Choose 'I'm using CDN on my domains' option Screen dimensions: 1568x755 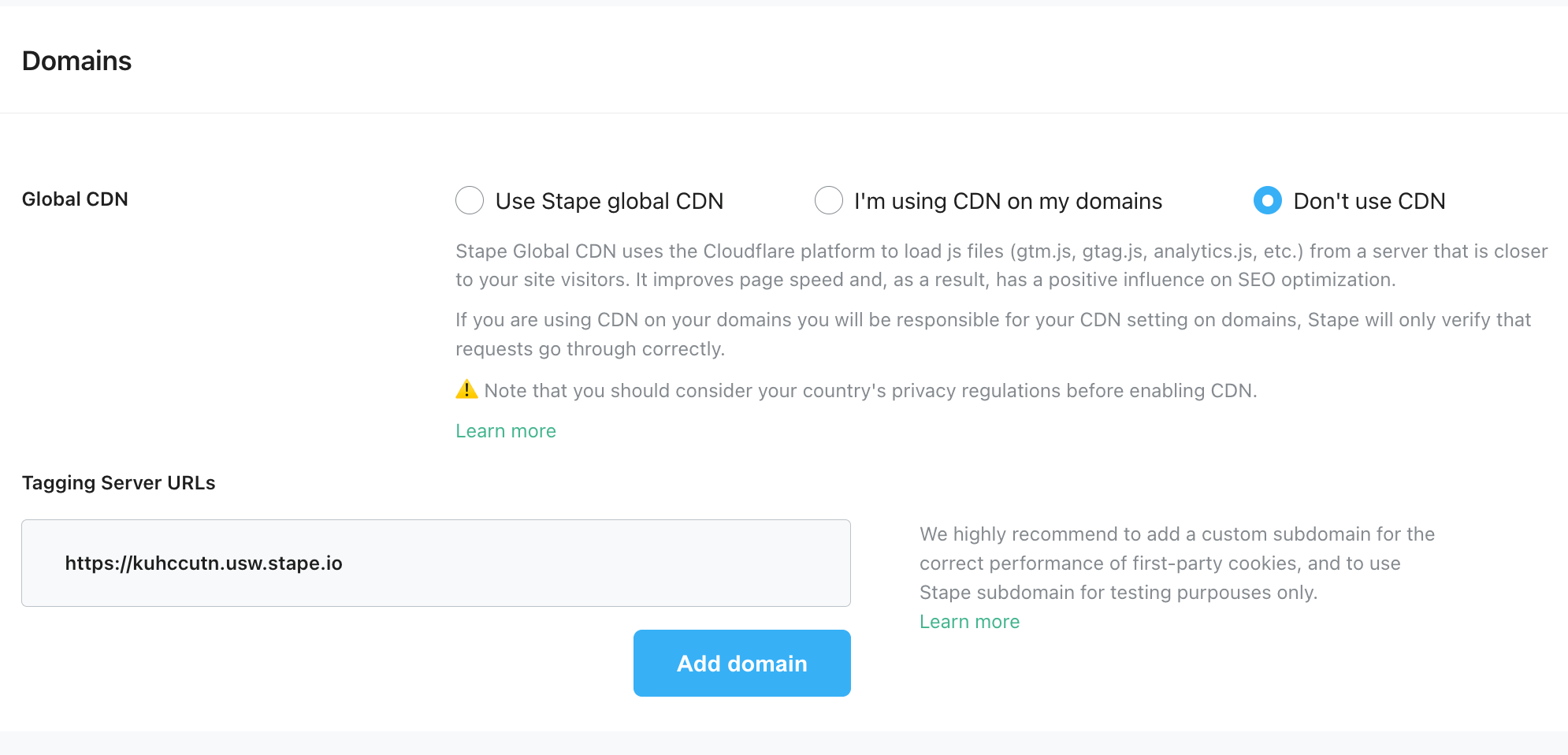point(828,201)
